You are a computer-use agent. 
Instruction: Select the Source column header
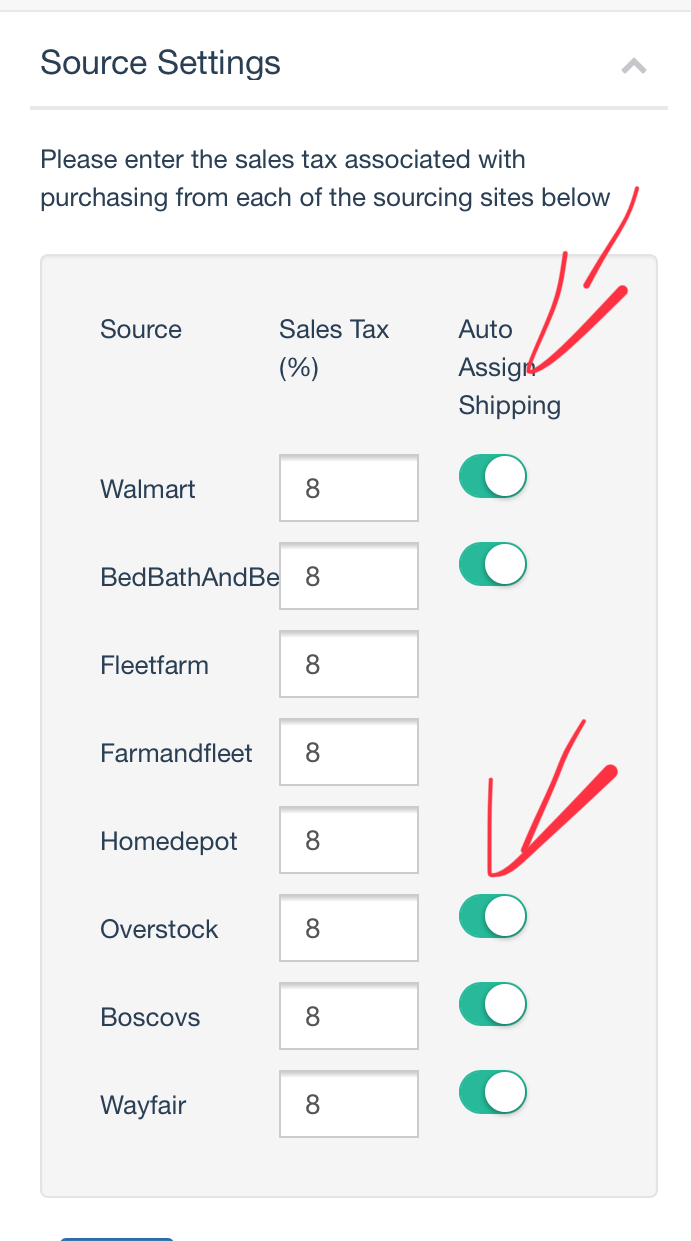141,329
